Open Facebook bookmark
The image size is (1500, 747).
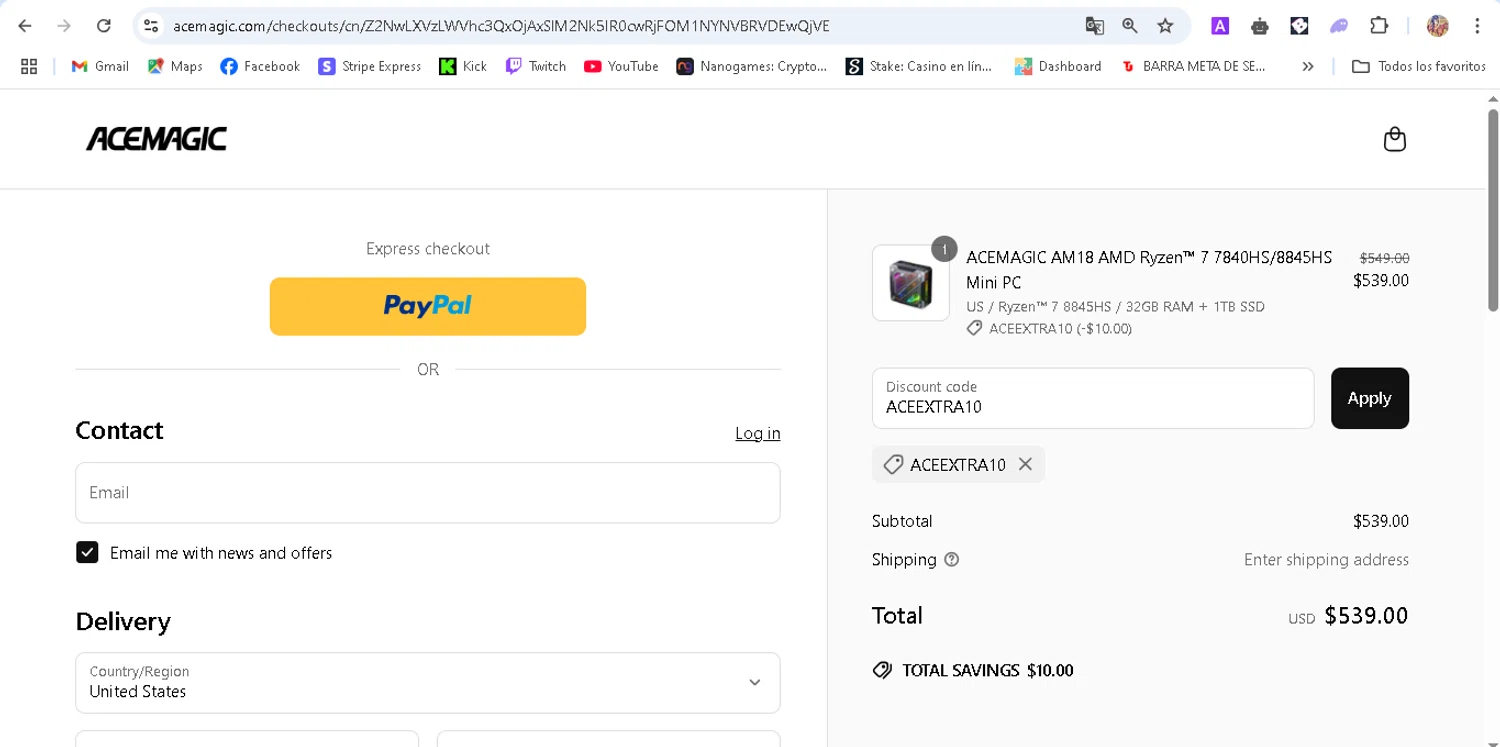pos(260,66)
